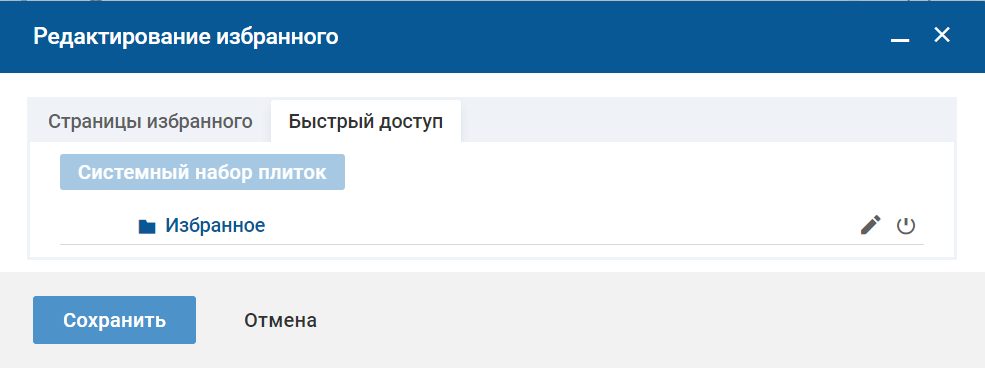Collapse the dialog using the underscore icon
985x368 pixels.
point(900,40)
